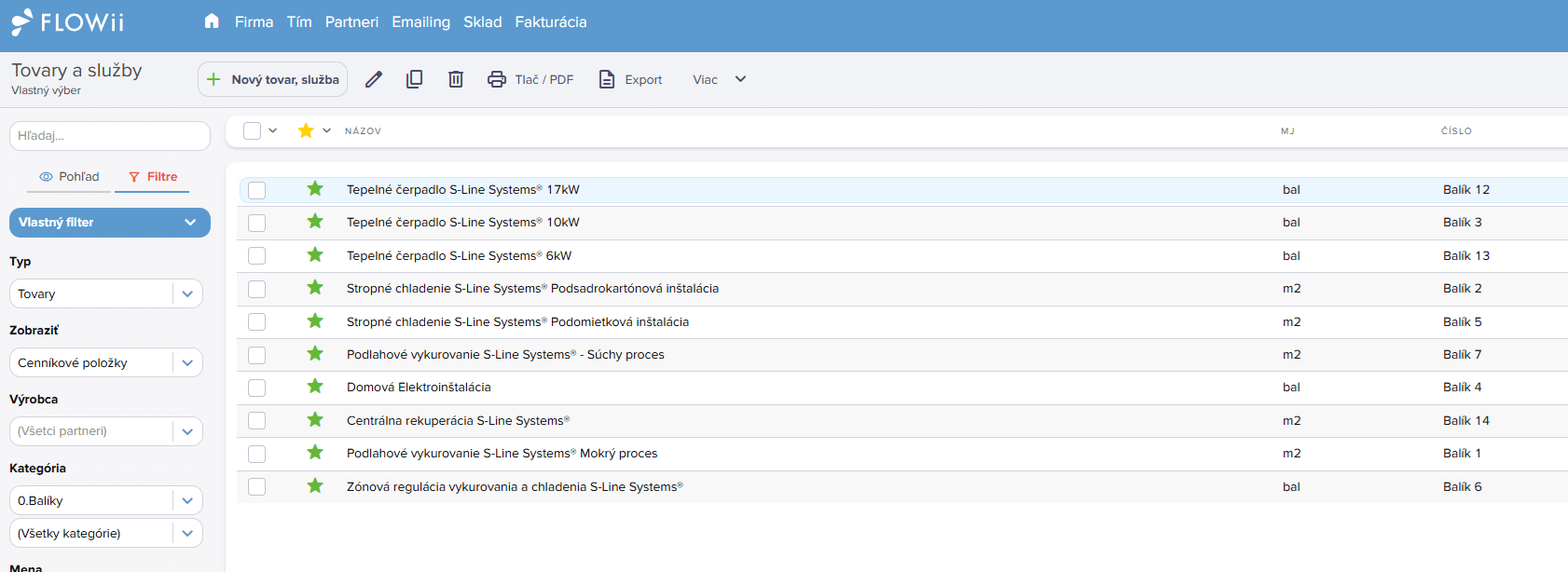Image resolution: width=1568 pixels, height=572 pixels.
Task: Click the yellow star in header row
Action: 306,130
